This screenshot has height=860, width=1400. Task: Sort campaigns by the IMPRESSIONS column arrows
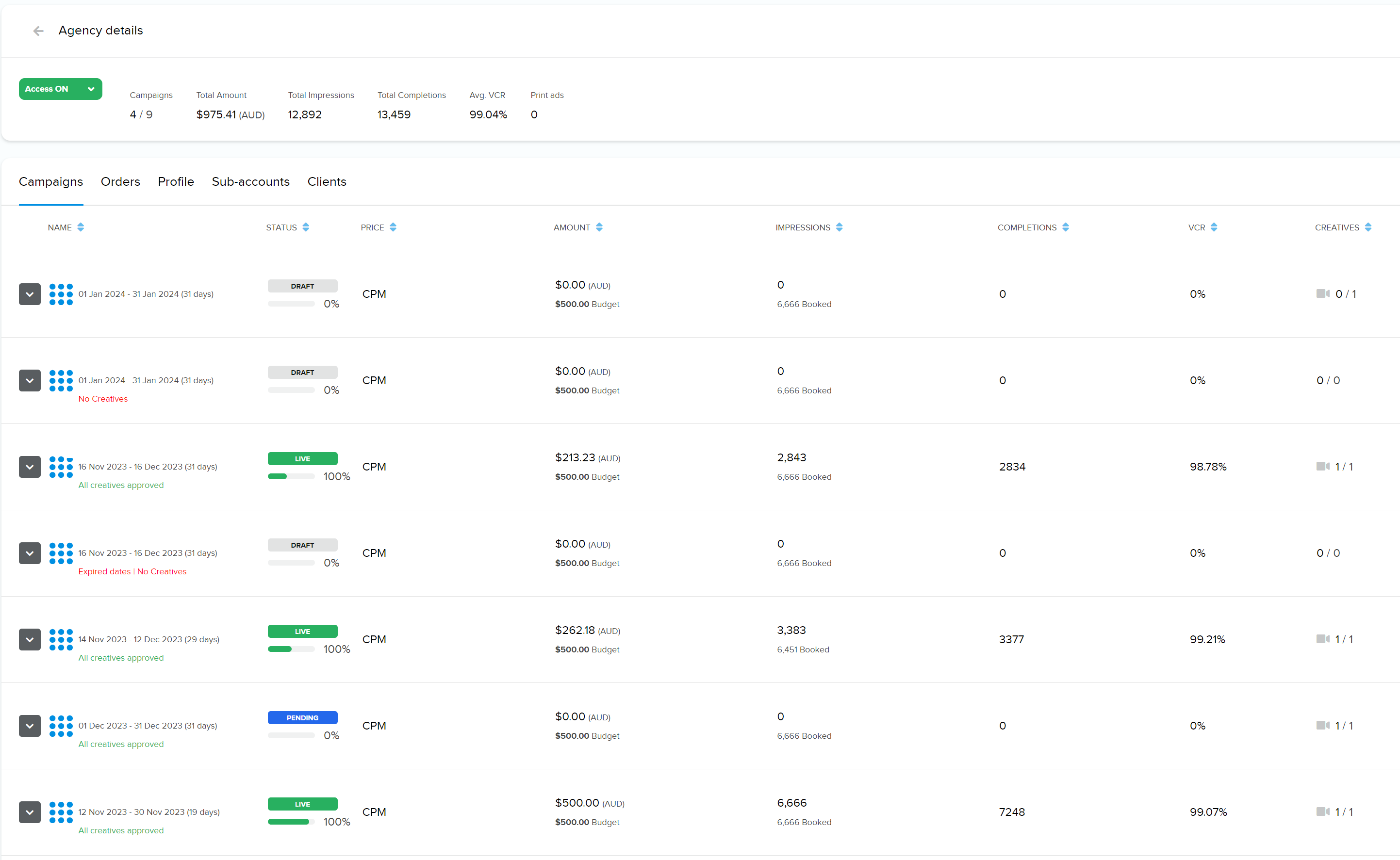839,227
